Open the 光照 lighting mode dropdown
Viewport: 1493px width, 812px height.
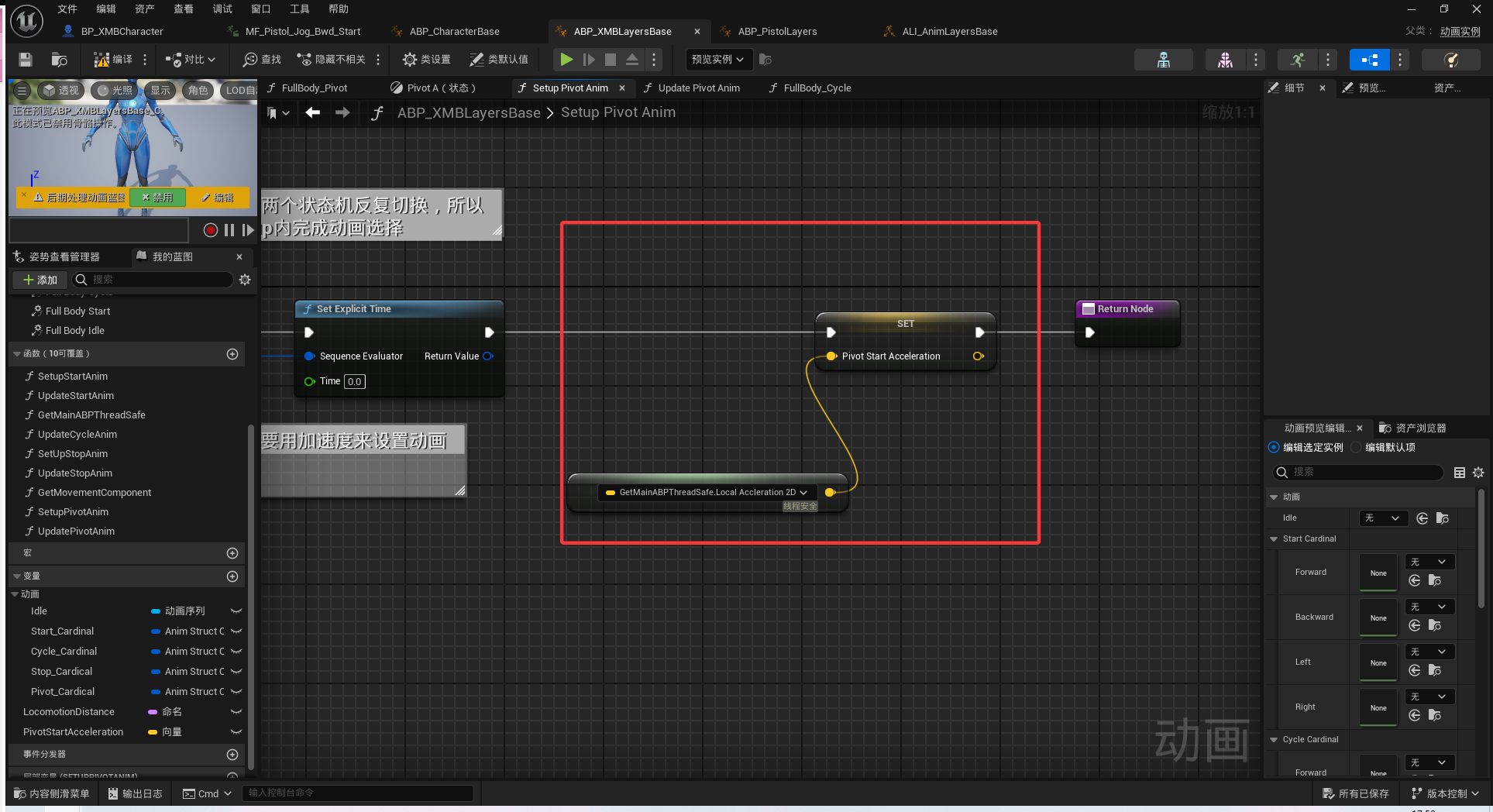114,91
